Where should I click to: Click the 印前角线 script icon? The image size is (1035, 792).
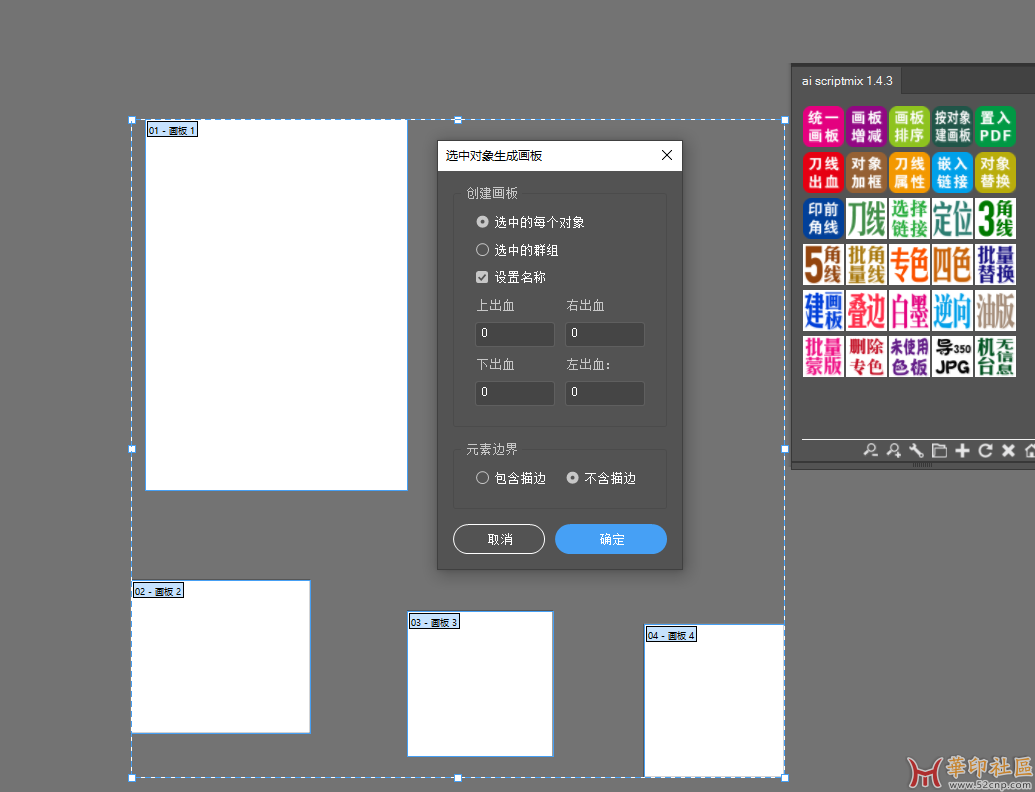823,218
